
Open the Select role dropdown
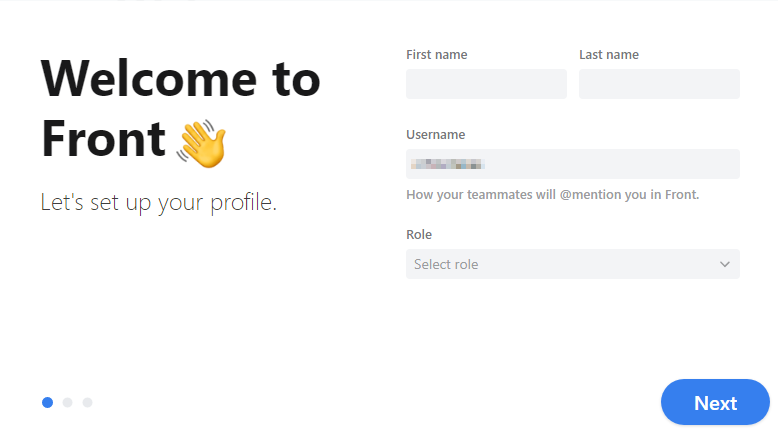coord(573,264)
